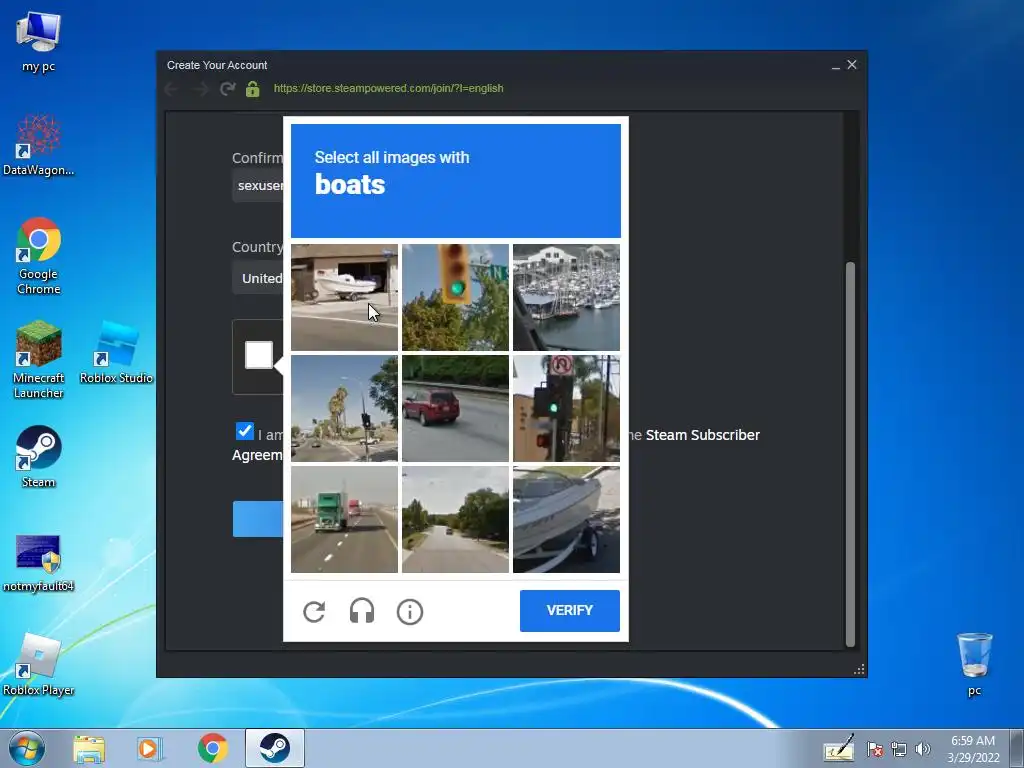
Task: Select the red SUV on road image
Action: pos(455,409)
